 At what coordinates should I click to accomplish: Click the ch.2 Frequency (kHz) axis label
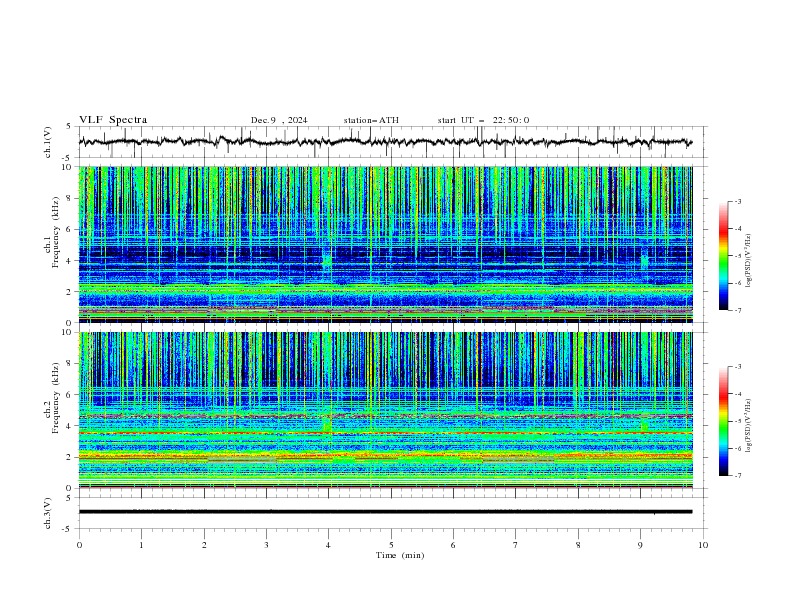[52, 398]
